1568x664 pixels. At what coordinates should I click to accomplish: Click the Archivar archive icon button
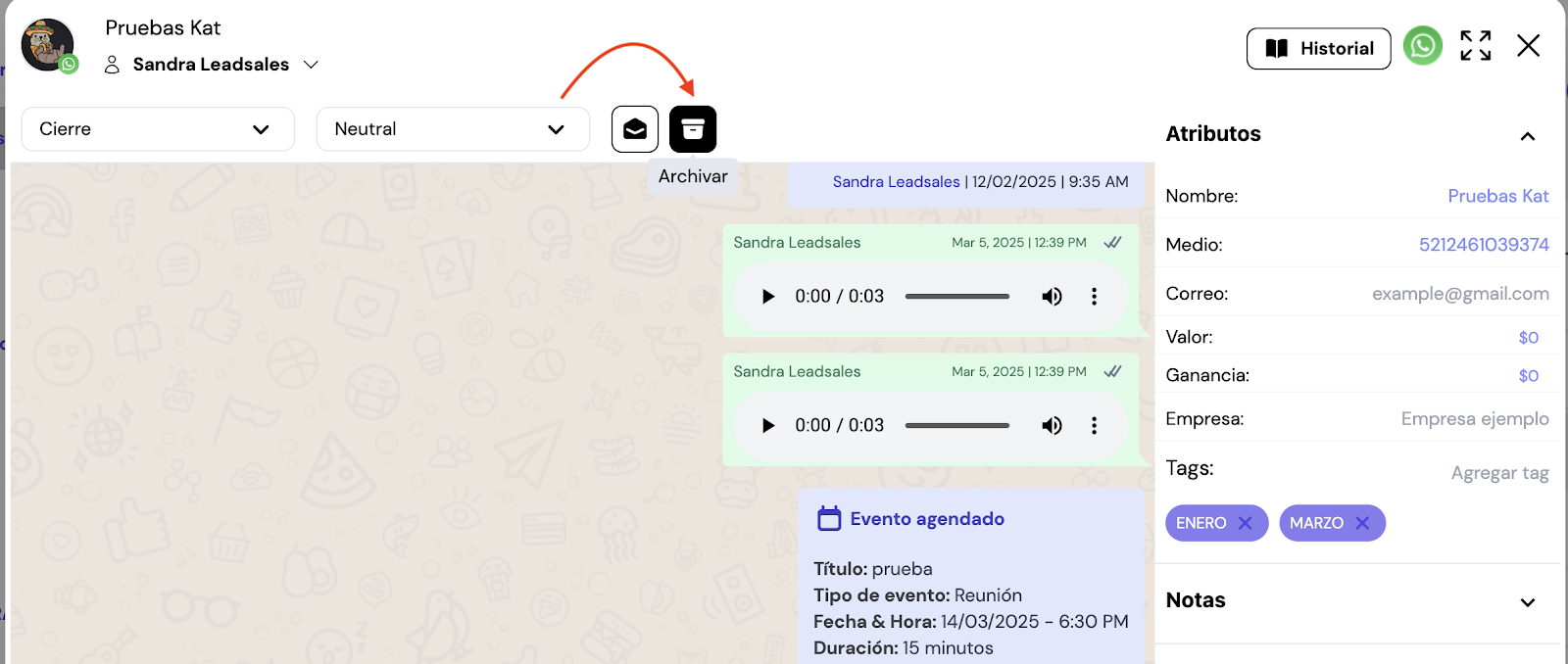(693, 129)
